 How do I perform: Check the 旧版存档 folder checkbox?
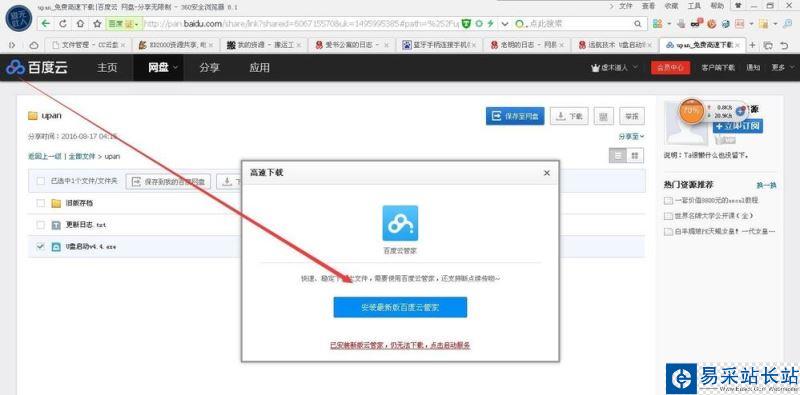[40, 203]
